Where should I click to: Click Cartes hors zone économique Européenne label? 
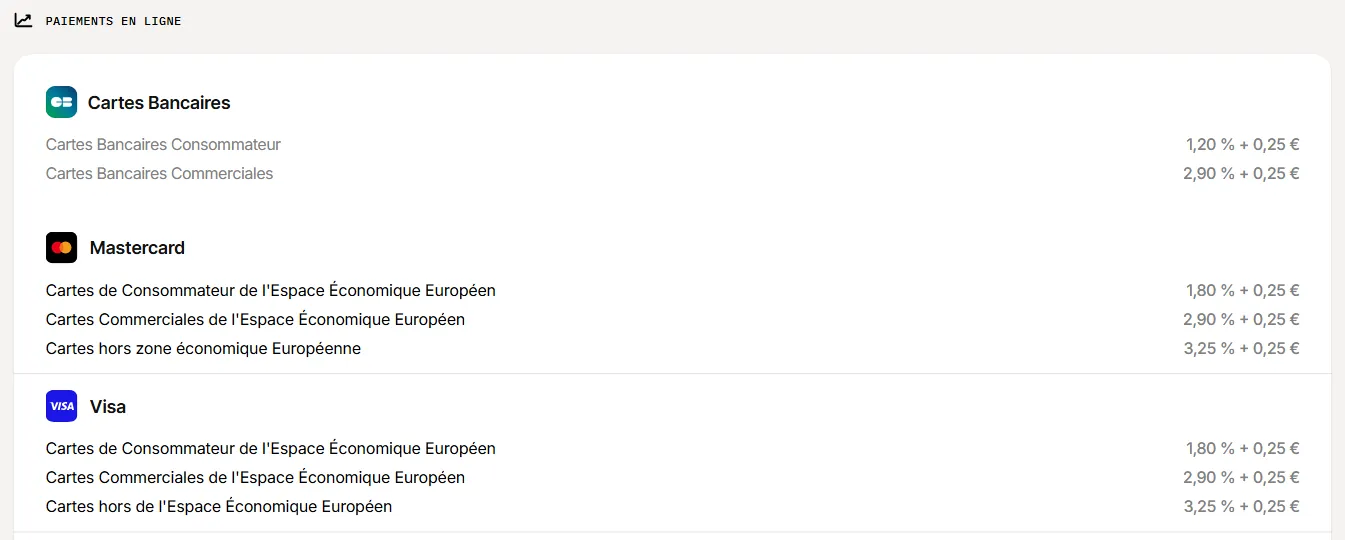tap(203, 349)
